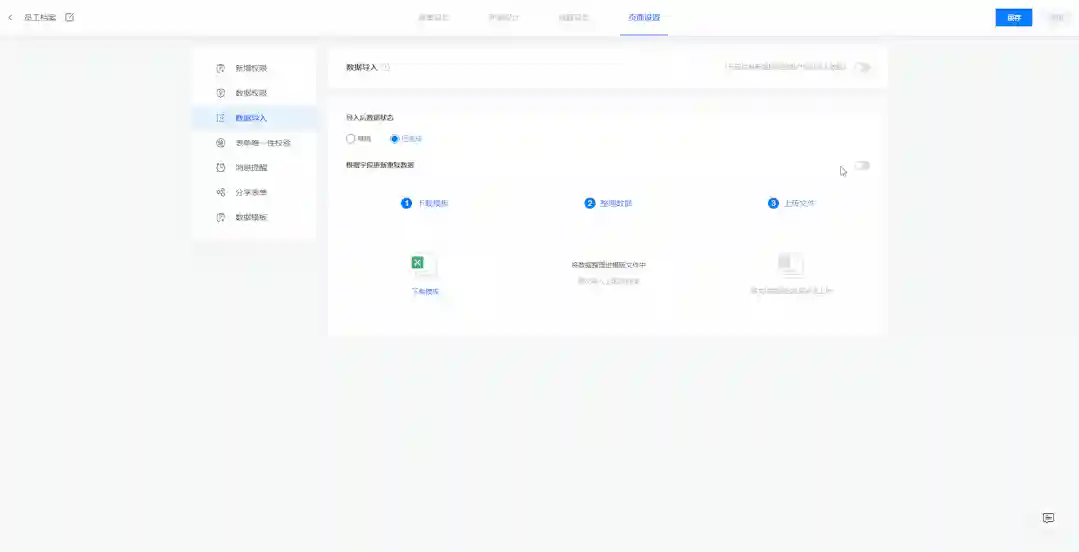
Task: Click the 下载模板 link under Excel icon
Action: (x=426, y=291)
